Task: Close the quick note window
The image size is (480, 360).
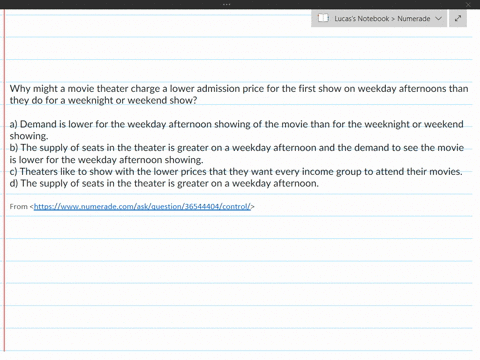Action: (x=468, y=4)
